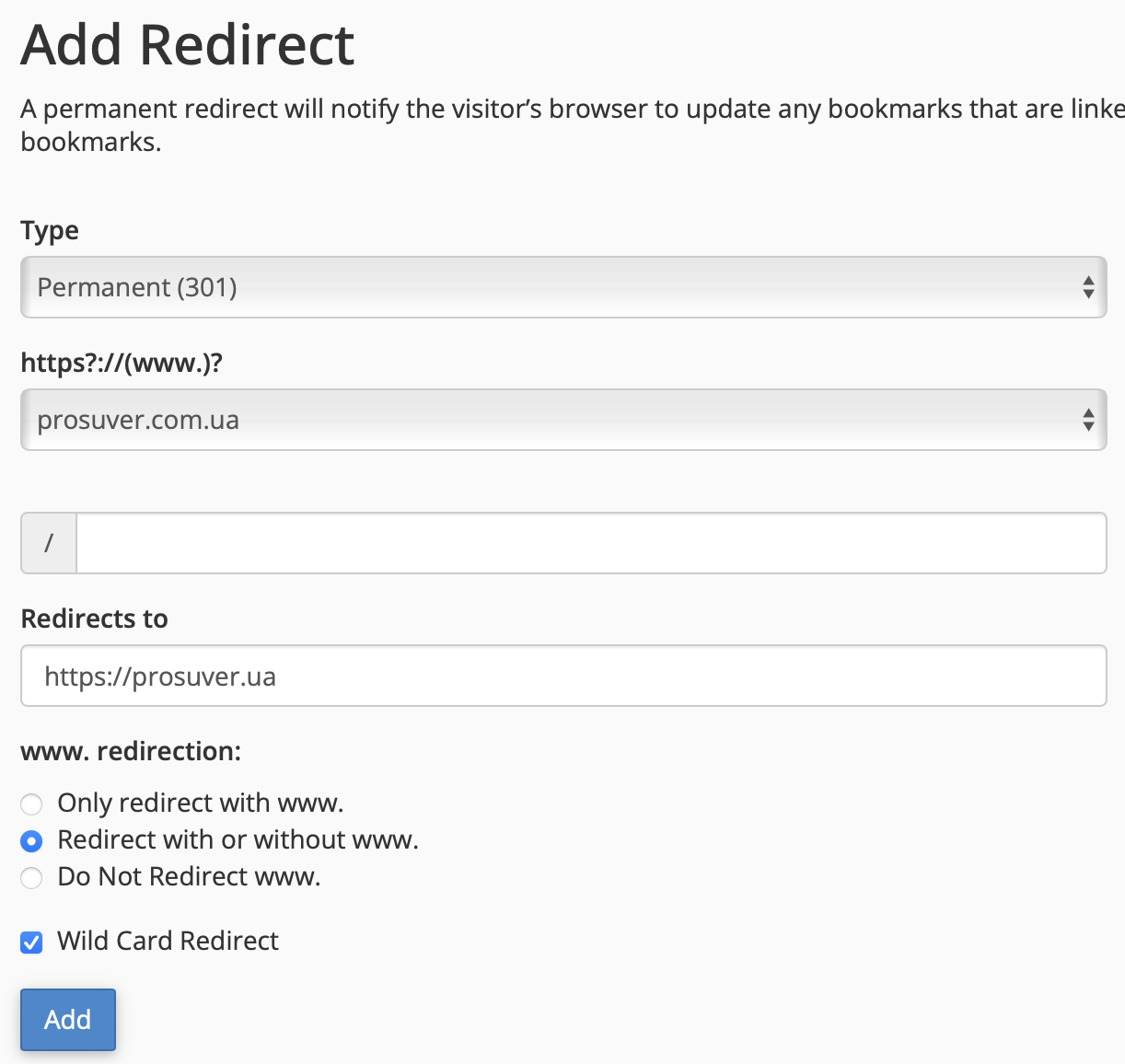Screen dimensions: 1125x1064
Task: Open the Type dropdown showing Permanent (301)
Action: (562, 287)
